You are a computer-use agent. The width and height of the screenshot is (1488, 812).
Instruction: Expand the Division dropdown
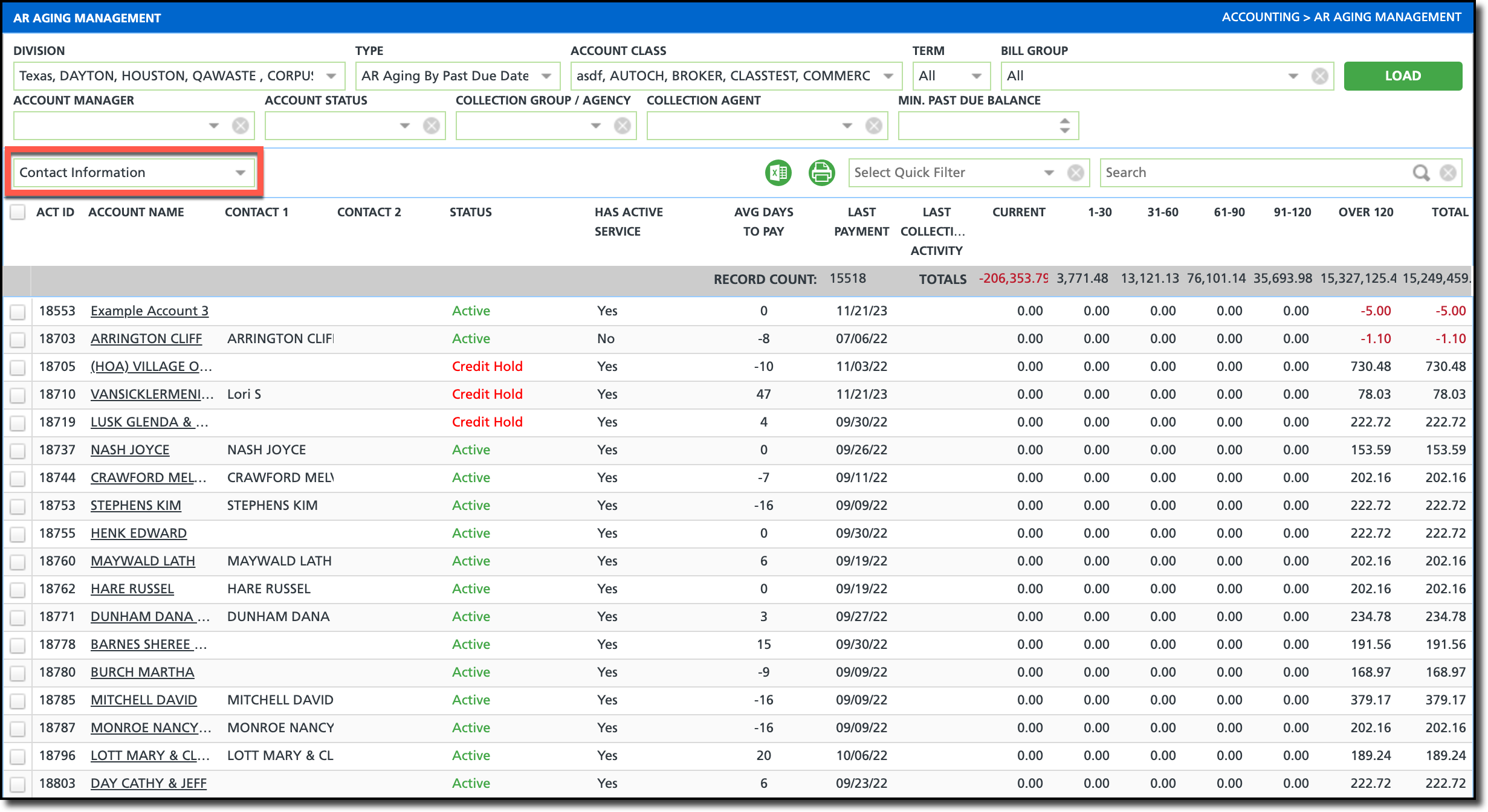[x=331, y=76]
